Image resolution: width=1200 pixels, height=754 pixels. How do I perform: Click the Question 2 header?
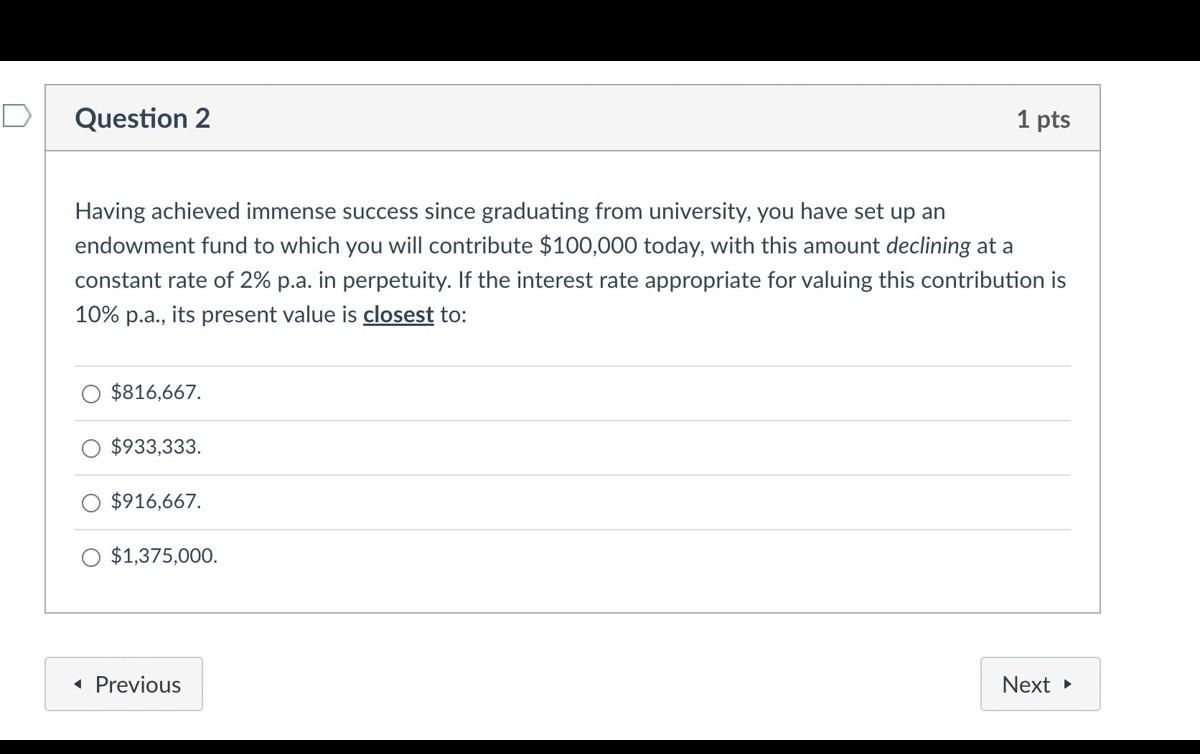click(141, 117)
